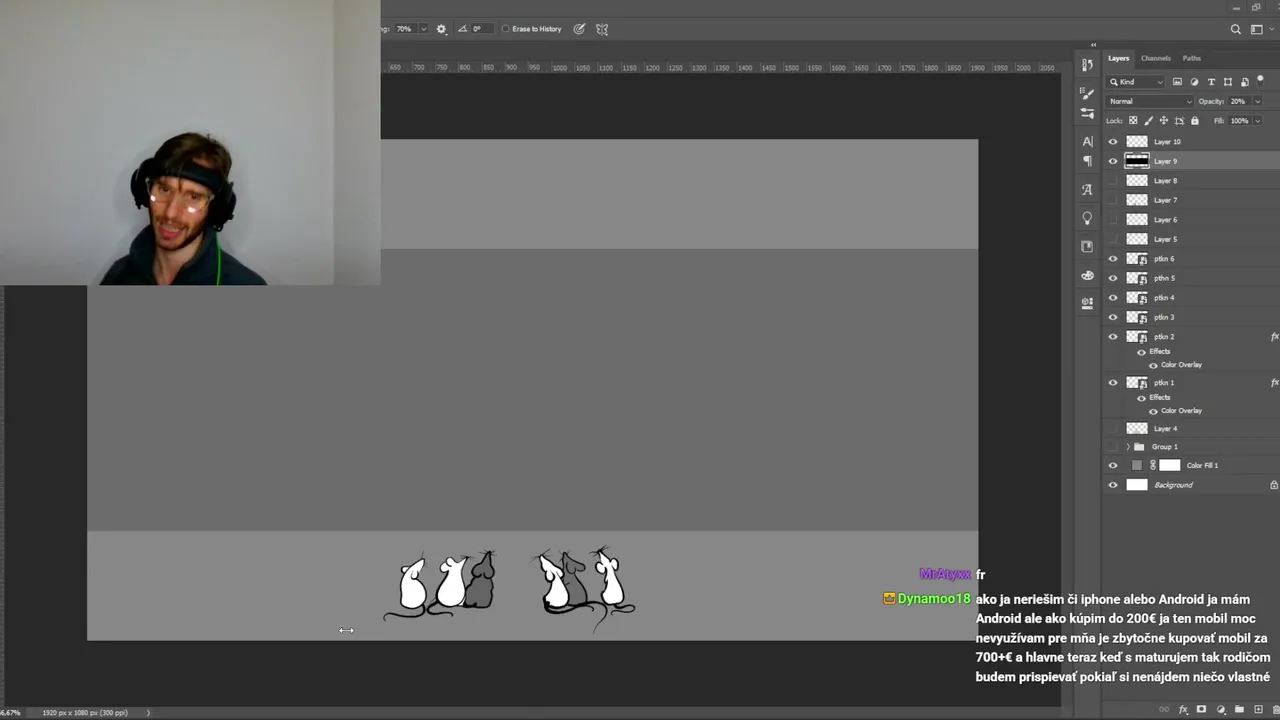Hide ptkn 3 layer eye icon
1280x720 pixels.
(1113, 317)
